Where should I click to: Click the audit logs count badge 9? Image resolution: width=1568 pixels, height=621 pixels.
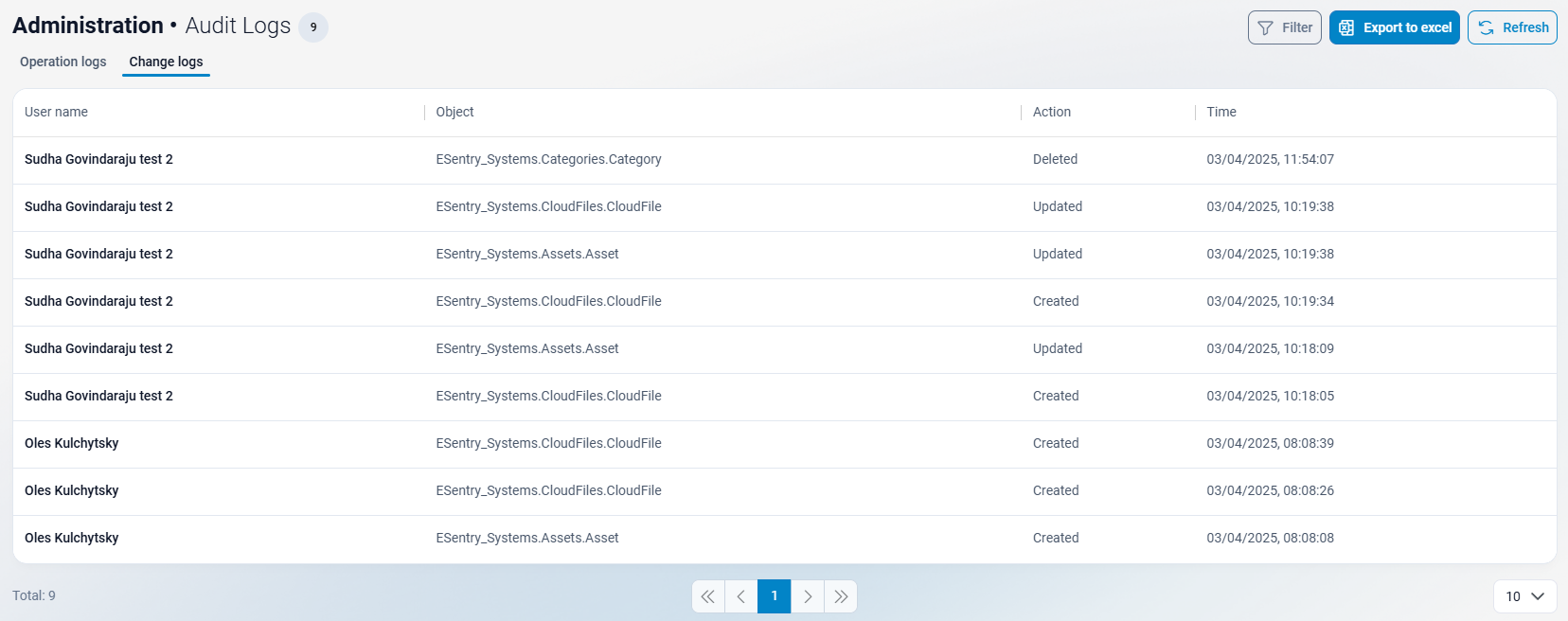(313, 27)
